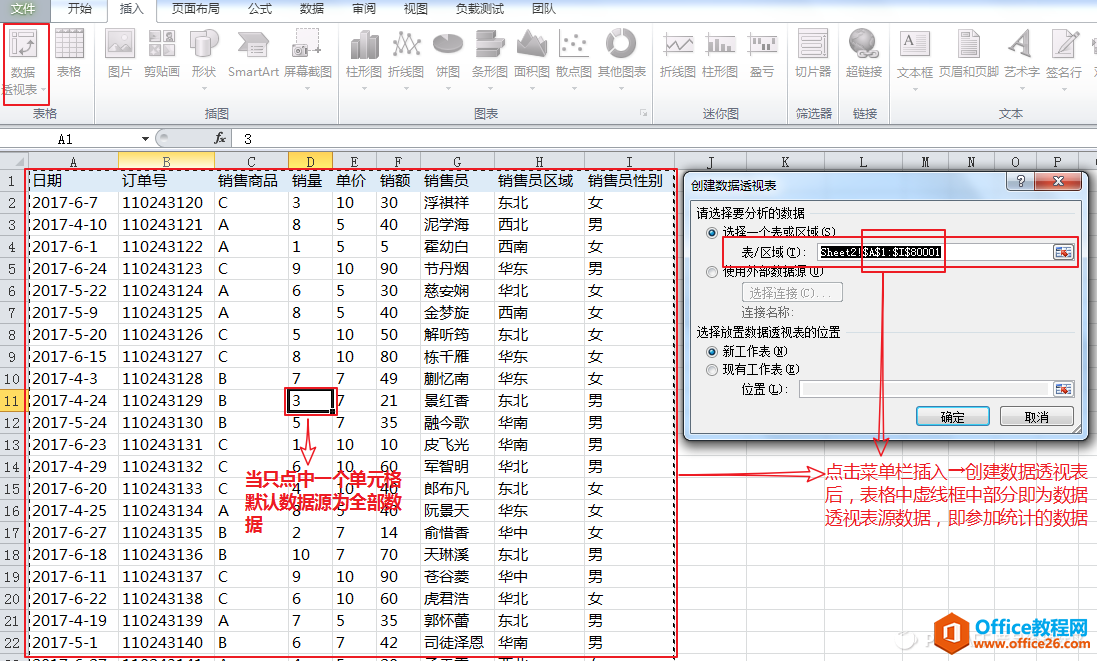This screenshot has width=1097, height=661.
Task: Select 使用外部数据源 radio option
Action: pos(712,272)
